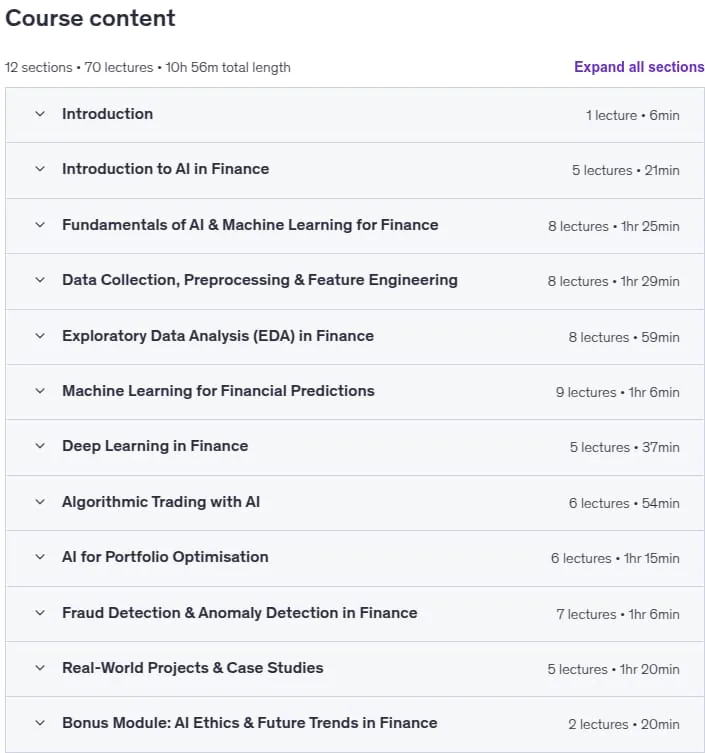The image size is (705, 753).
Task: Click Real-World Projects 5 lectures duration text
Action: [x=613, y=669]
